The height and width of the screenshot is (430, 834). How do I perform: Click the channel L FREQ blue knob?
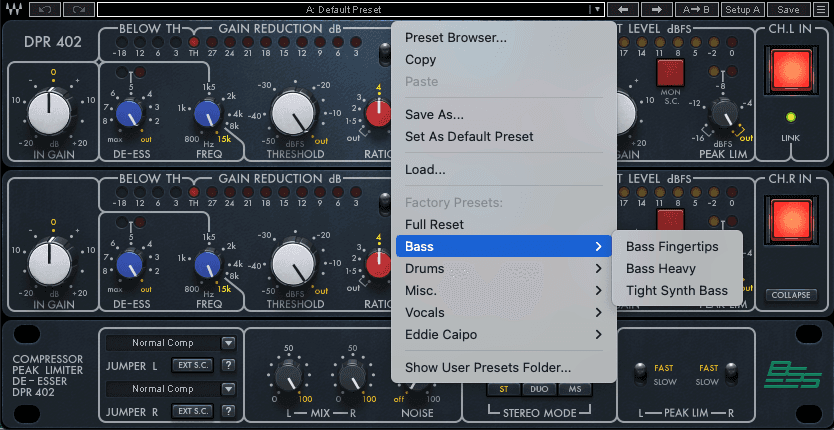pos(207,113)
